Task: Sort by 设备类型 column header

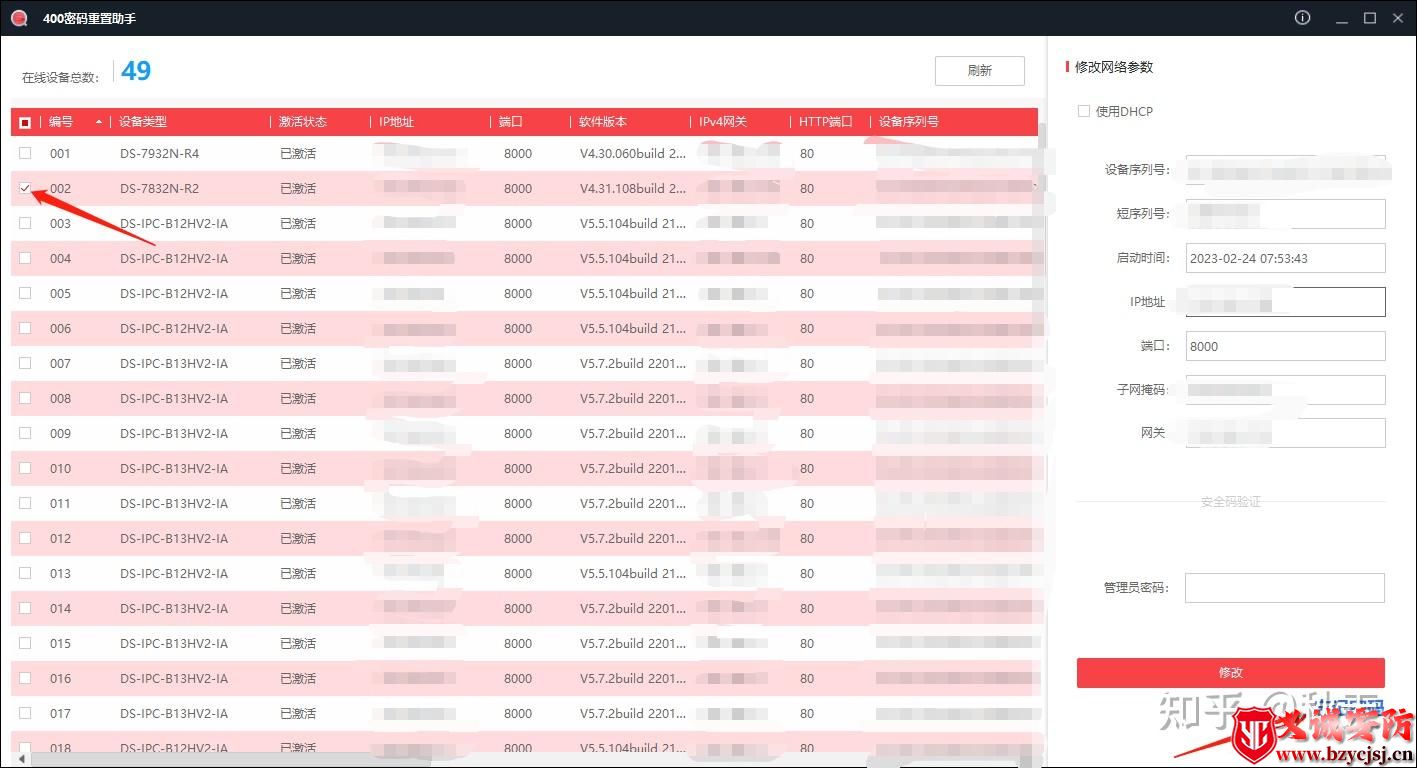Action: 143,122
